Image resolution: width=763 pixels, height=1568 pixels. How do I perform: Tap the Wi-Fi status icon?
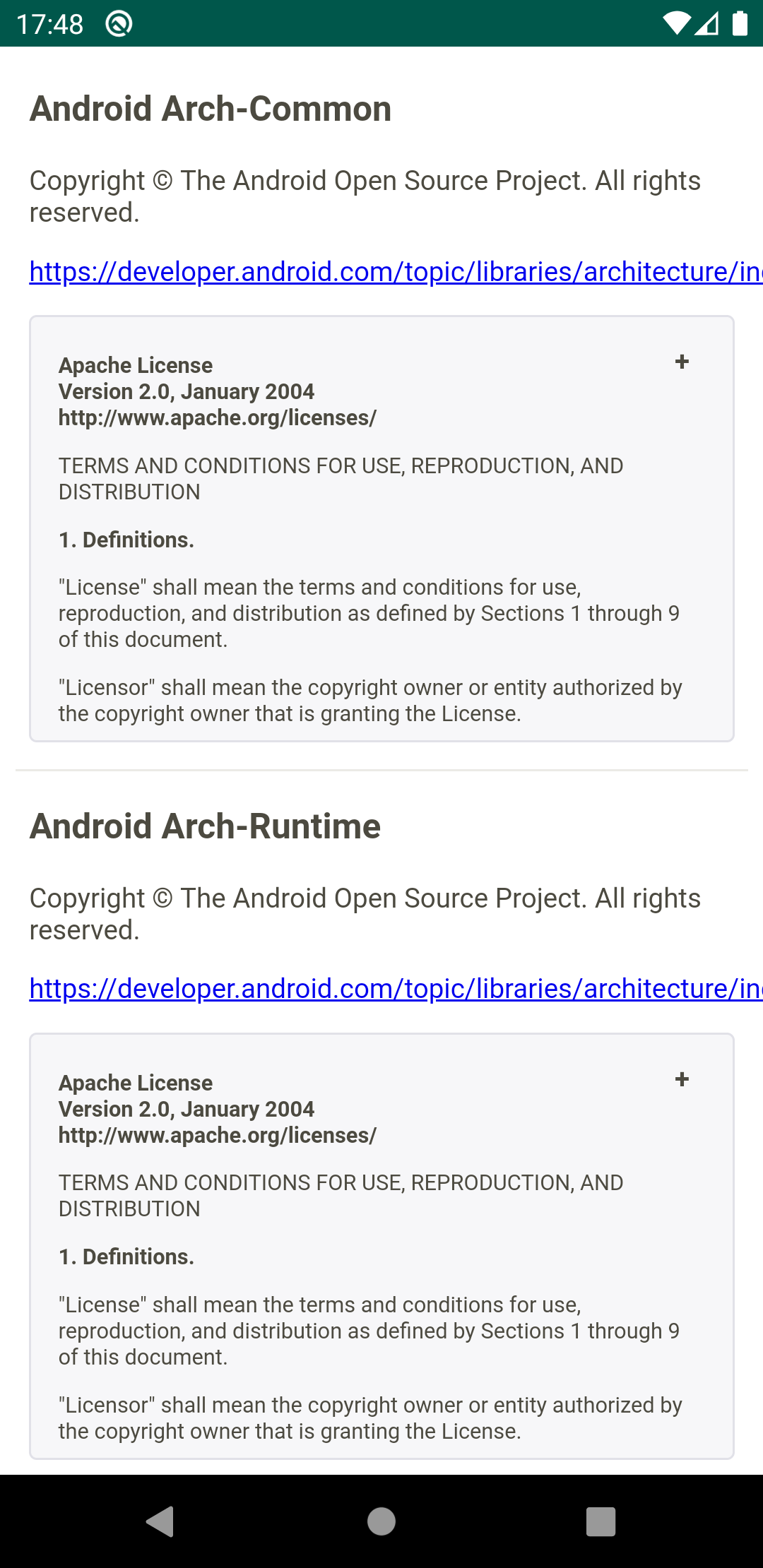pyautogui.click(x=676, y=24)
